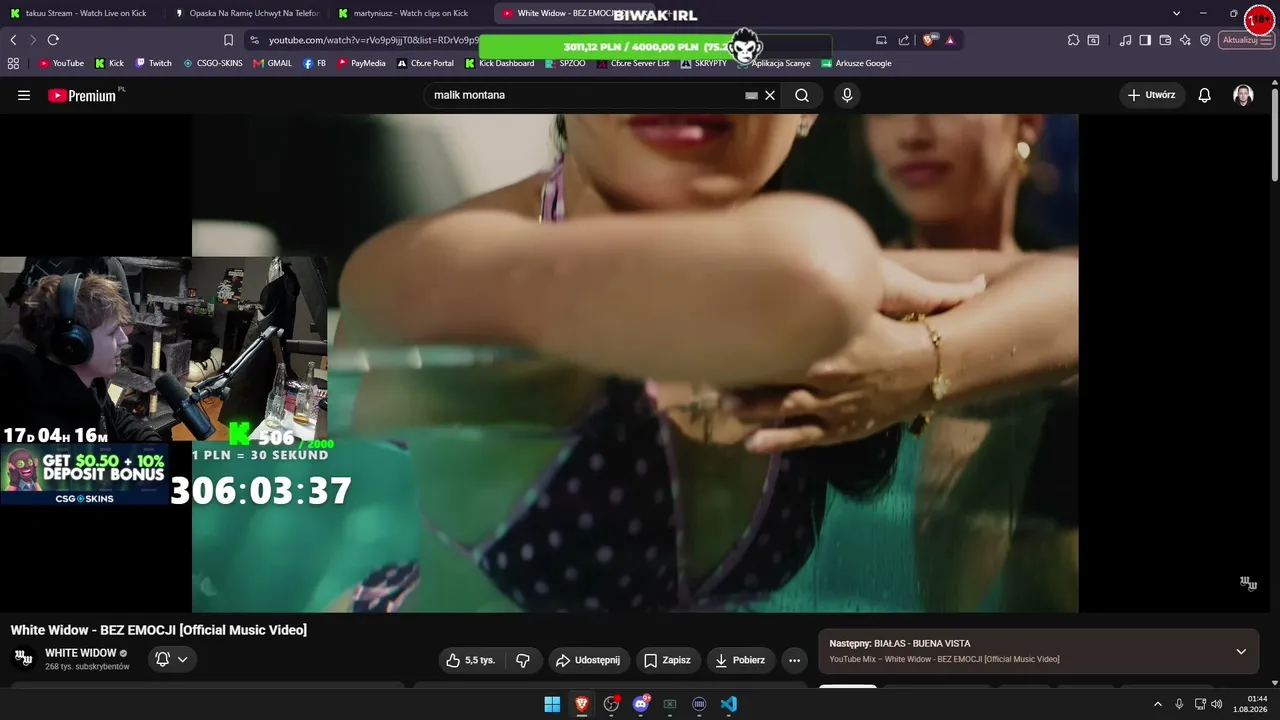Switch to Opaska Na Ramię tab
The height and width of the screenshot is (720, 1280).
247,13
